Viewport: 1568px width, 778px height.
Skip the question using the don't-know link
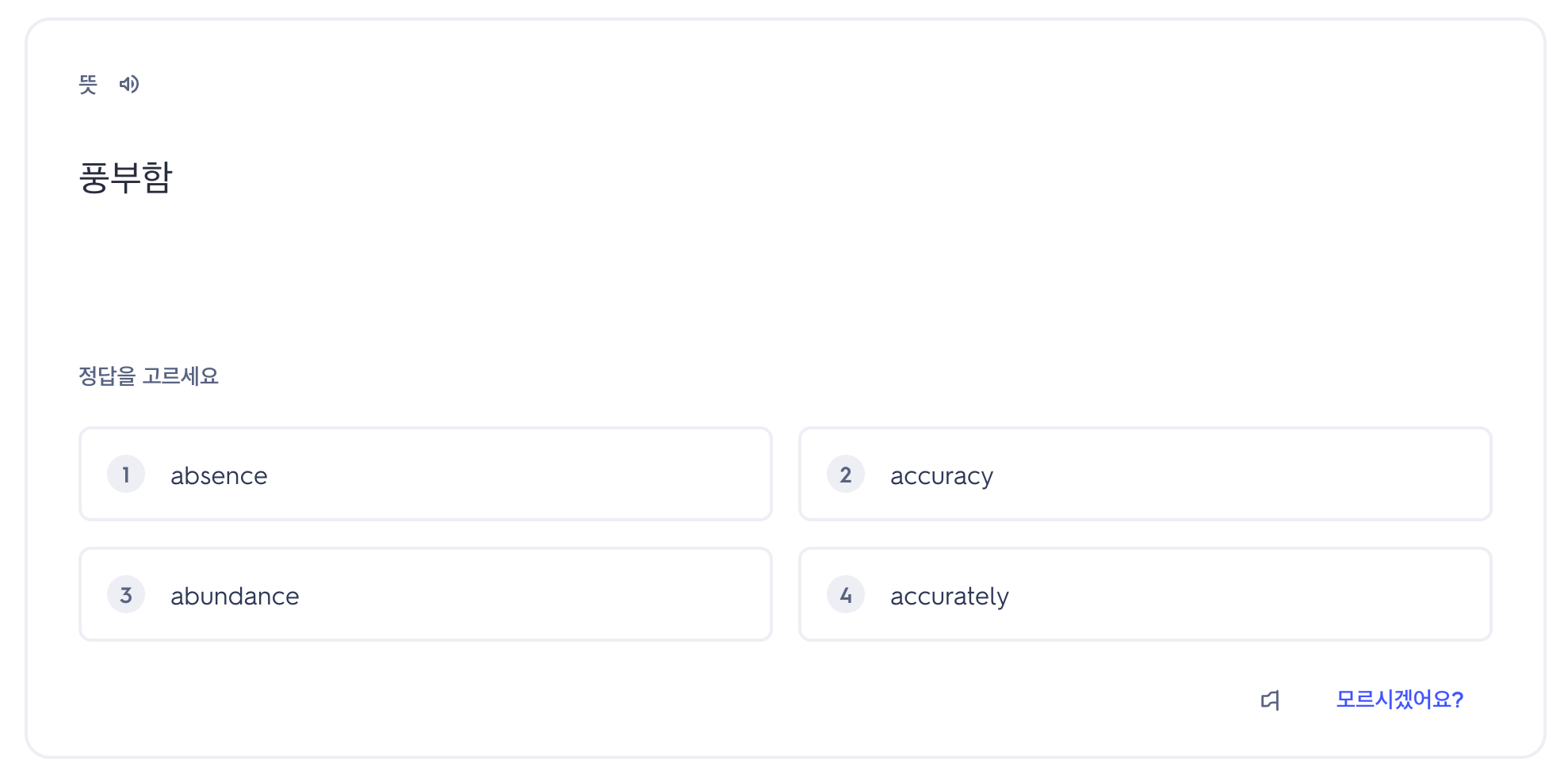pyautogui.click(x=1399, y=700)
